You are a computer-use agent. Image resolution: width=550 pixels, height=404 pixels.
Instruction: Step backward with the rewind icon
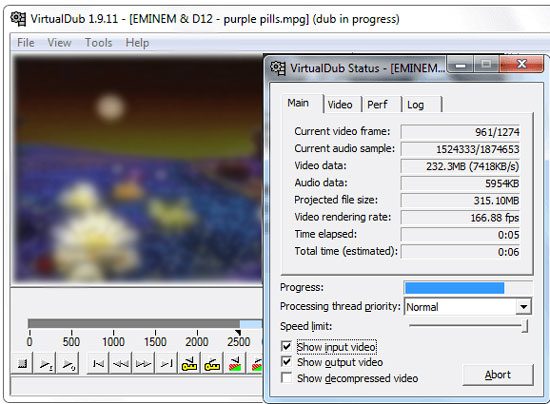point(121,364)
